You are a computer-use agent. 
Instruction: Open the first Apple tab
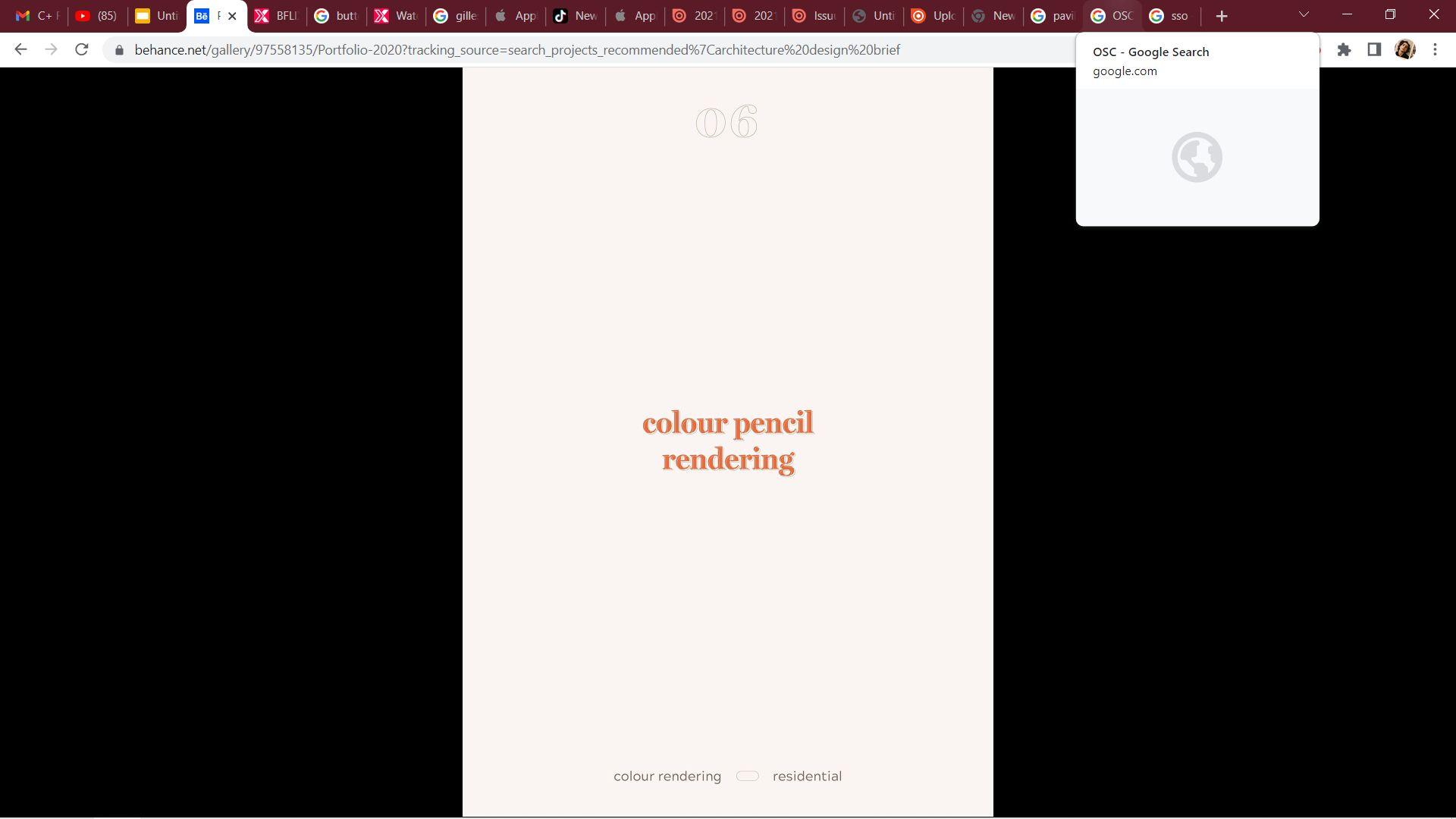pos(516,16)
